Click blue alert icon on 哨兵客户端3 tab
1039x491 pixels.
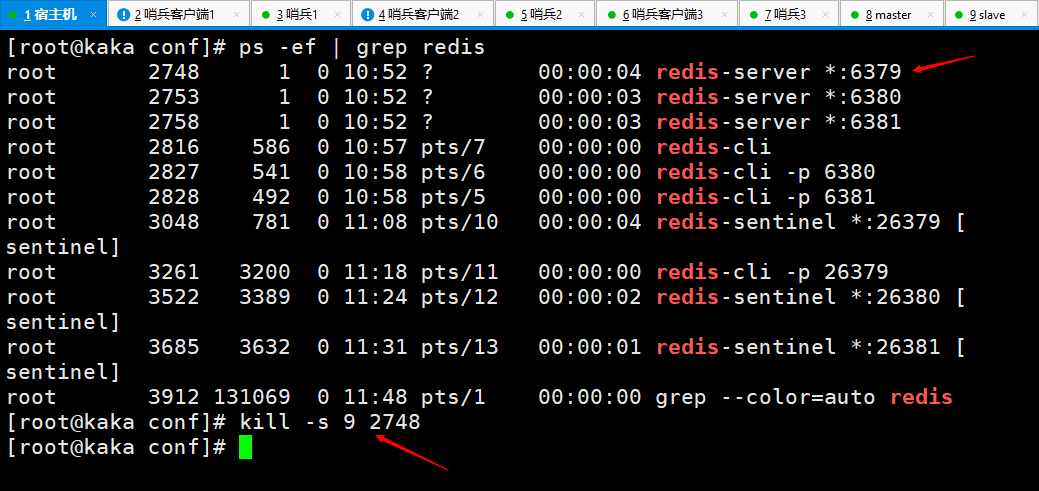point(611,15)
